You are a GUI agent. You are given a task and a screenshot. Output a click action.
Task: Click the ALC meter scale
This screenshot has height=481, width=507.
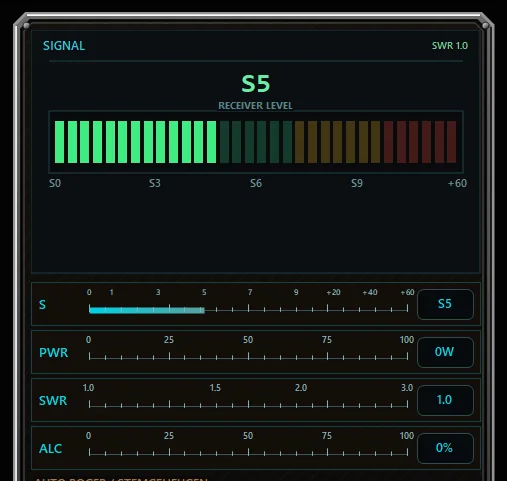tap(248, 452)
